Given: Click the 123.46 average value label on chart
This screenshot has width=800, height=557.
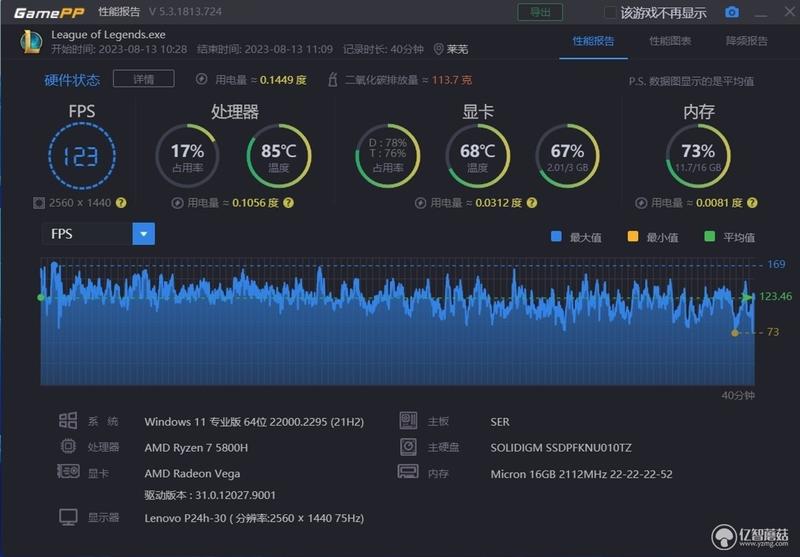Looking at the screenshot, I should tap(776, 296).
